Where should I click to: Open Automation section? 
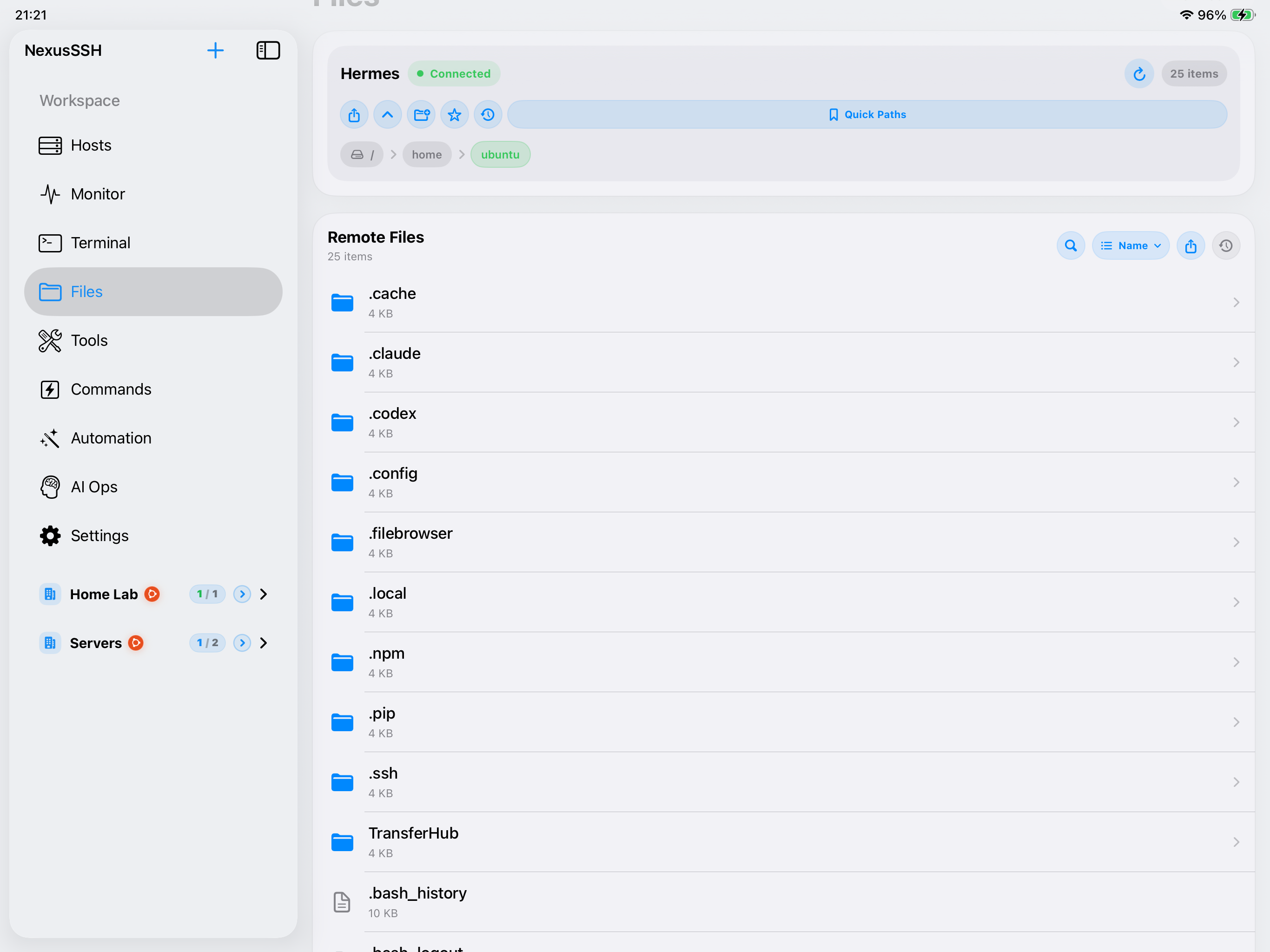(x=153, y=438)
